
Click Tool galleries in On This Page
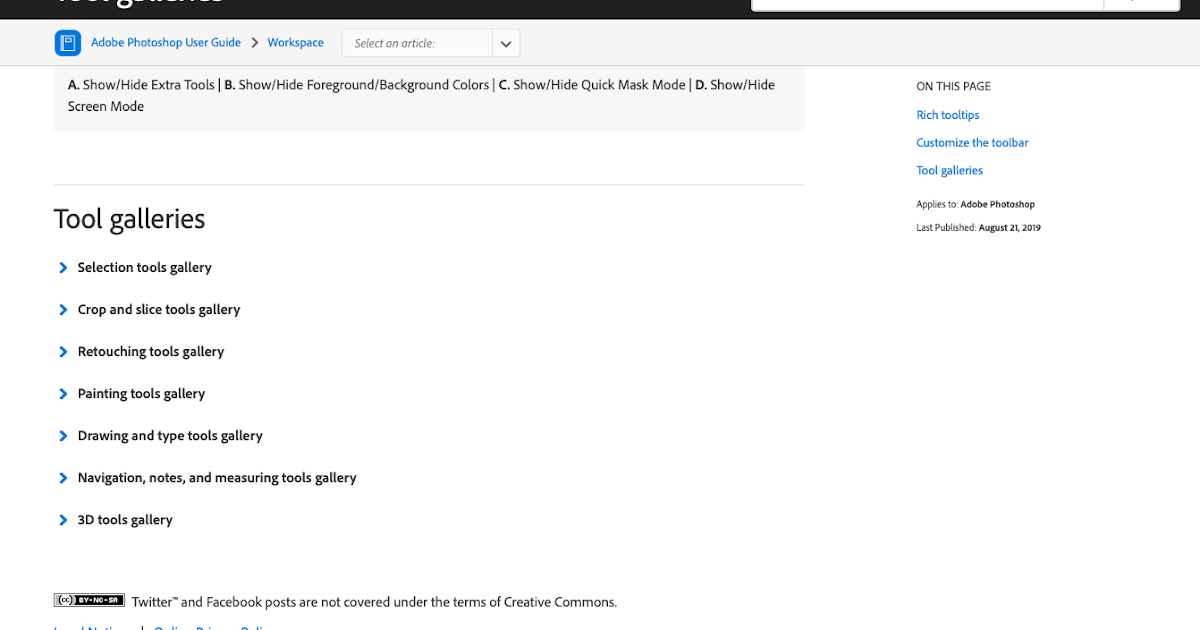coord(949,171)
